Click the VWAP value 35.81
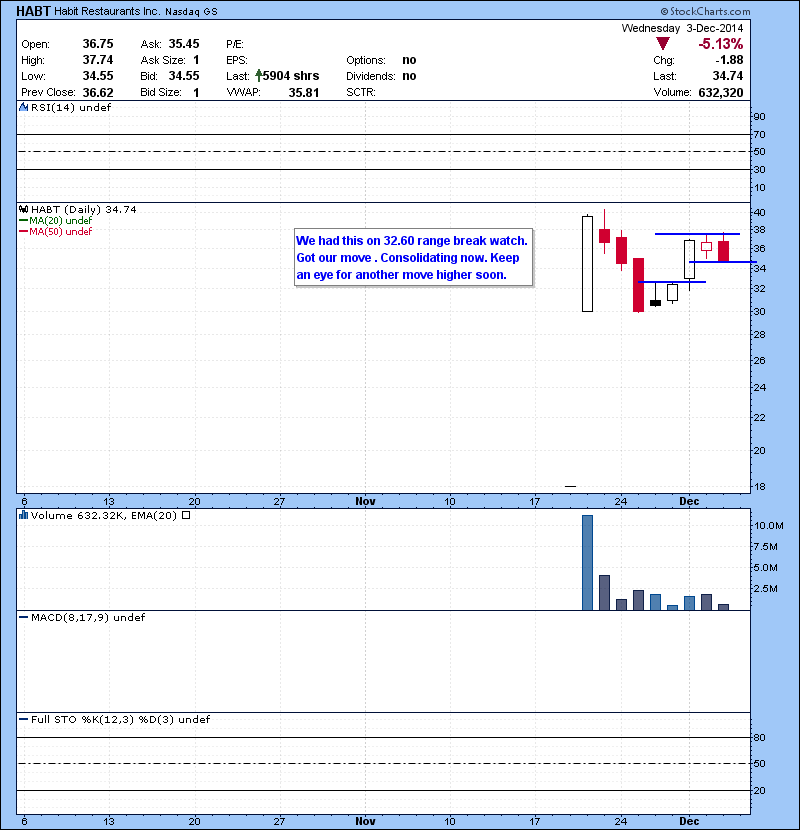This screenshot has height=830, width=800. point(304,93)
